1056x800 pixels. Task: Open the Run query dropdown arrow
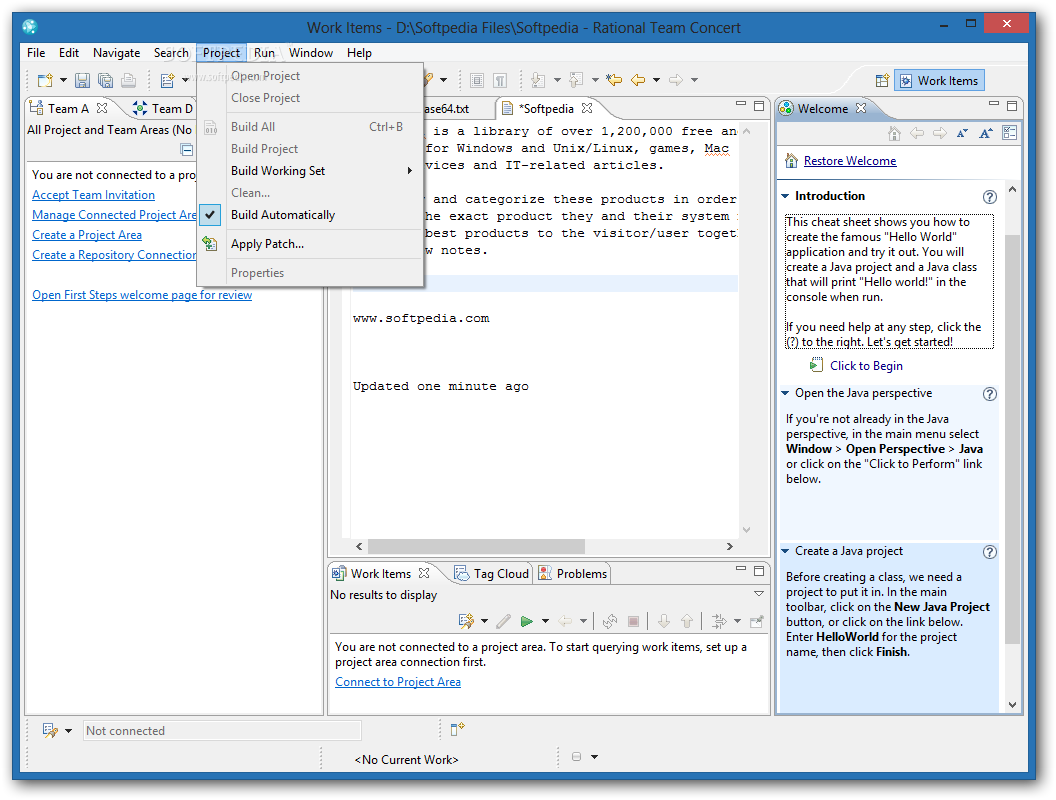point(546,621)
